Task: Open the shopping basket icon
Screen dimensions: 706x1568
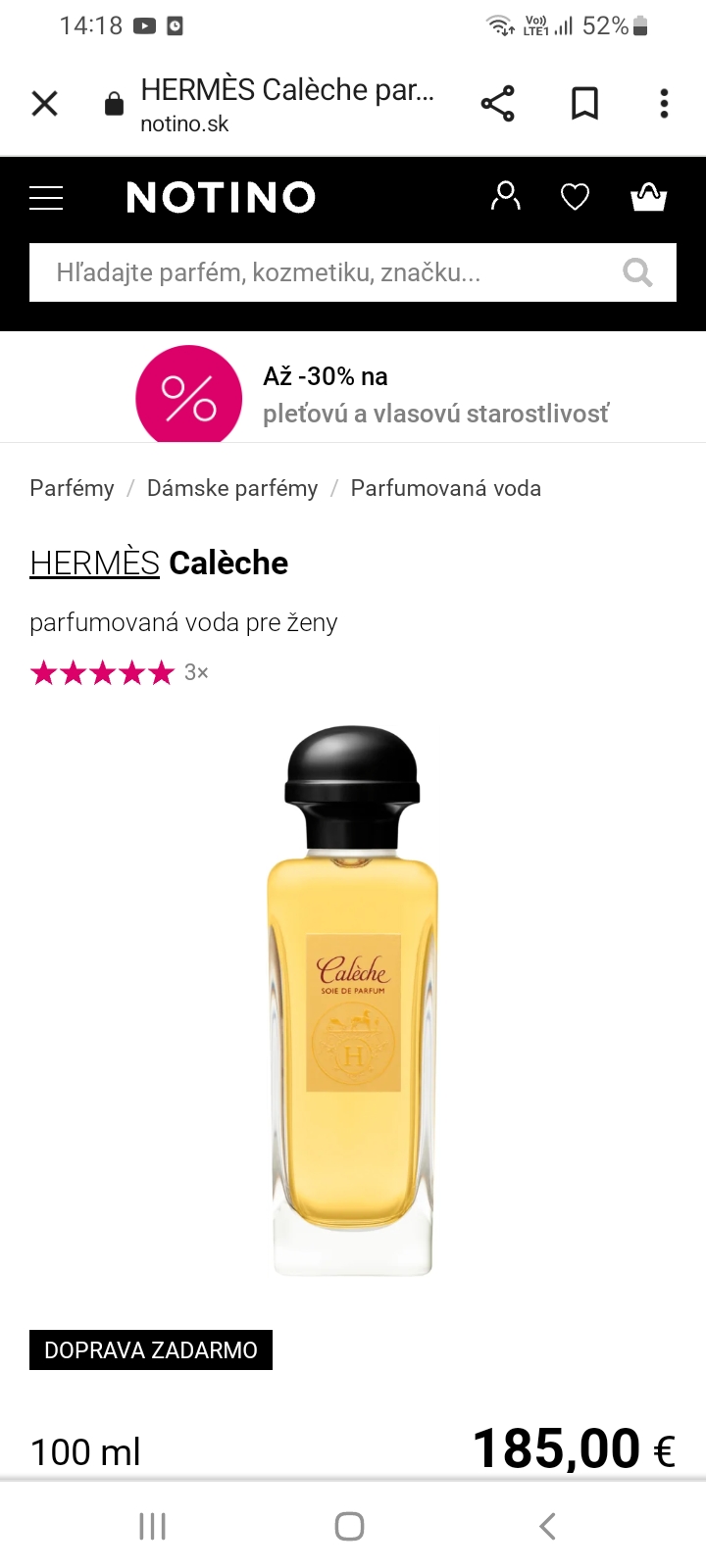Action: [648, 197]
